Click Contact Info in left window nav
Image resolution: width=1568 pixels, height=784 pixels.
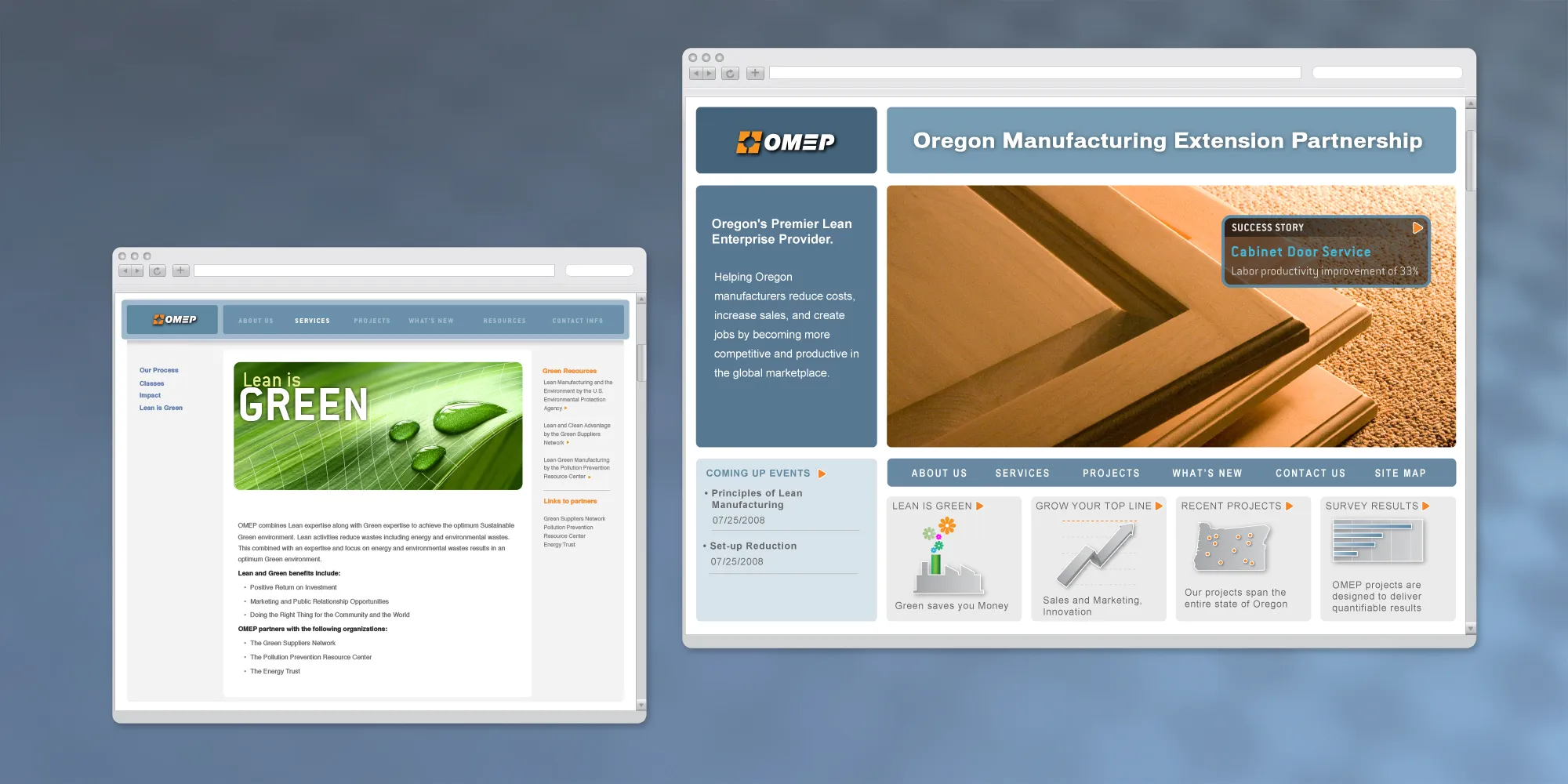tap(577, 321)
